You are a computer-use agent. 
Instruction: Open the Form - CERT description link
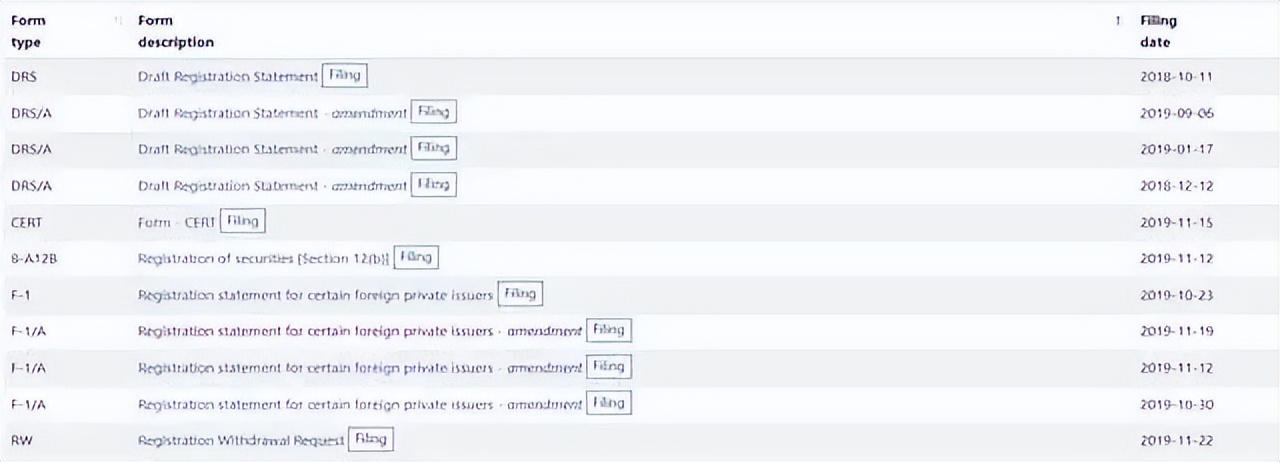pyautogui.click(x=176, y=222)
